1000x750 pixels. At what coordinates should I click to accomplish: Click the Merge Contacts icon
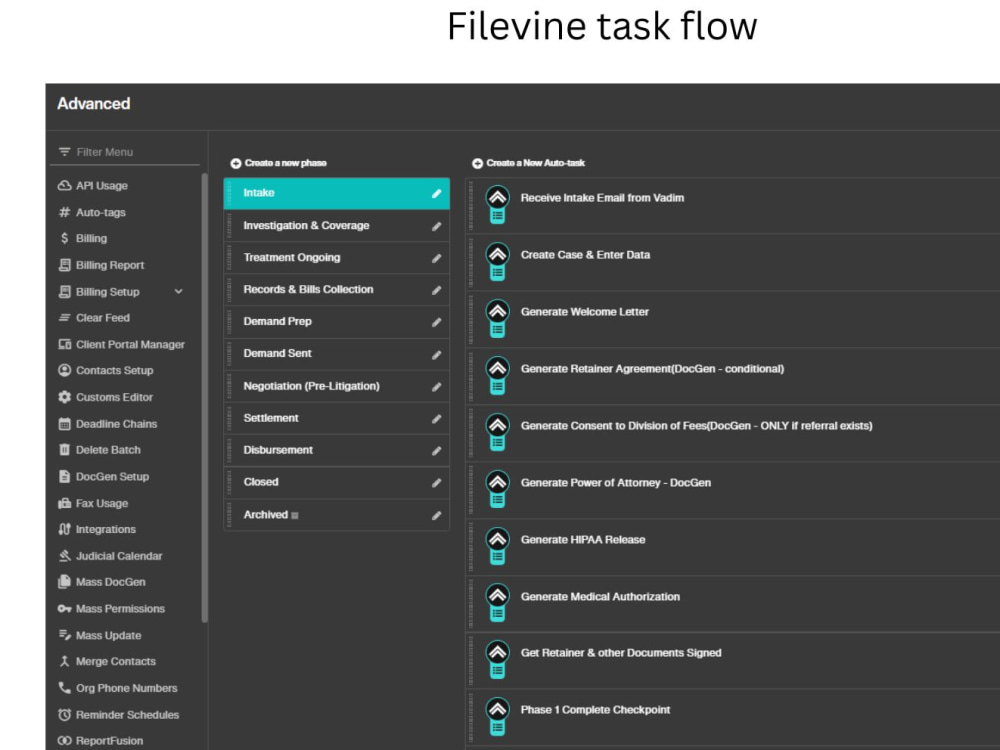[64, 661]
